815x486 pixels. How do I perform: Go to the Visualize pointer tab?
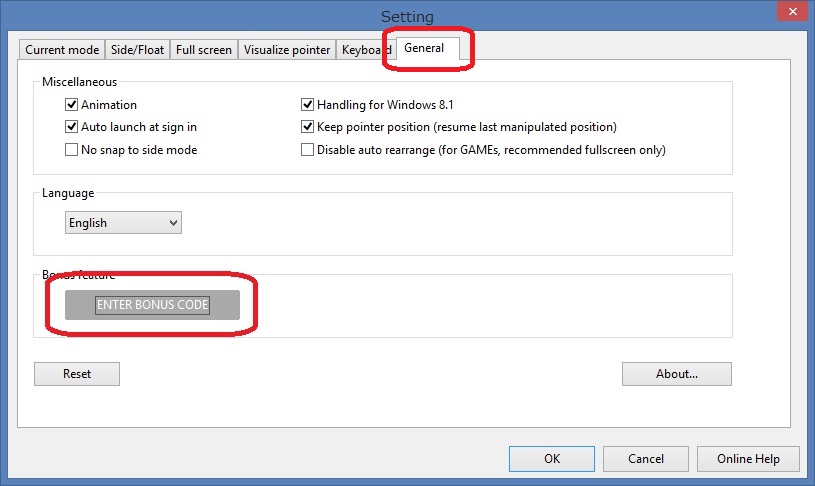[x=287, y=50]
